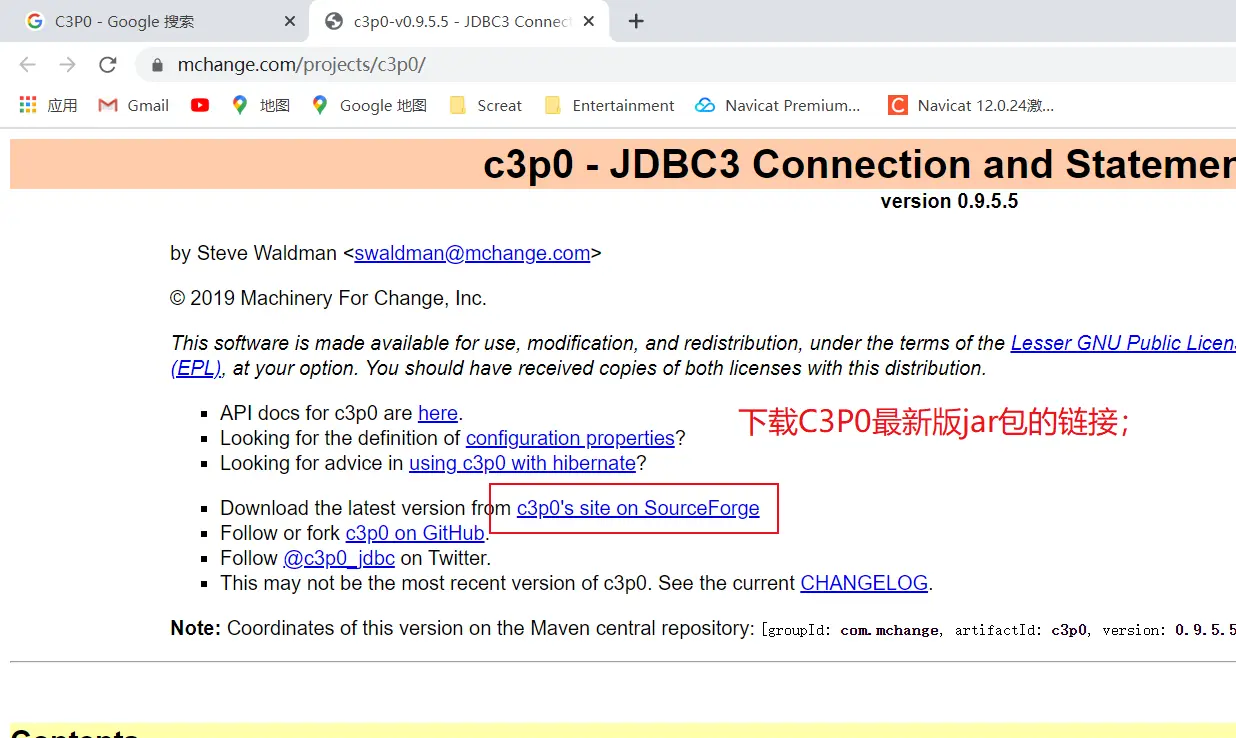Click the 'by Steve Waldman' text

(253, 253)
